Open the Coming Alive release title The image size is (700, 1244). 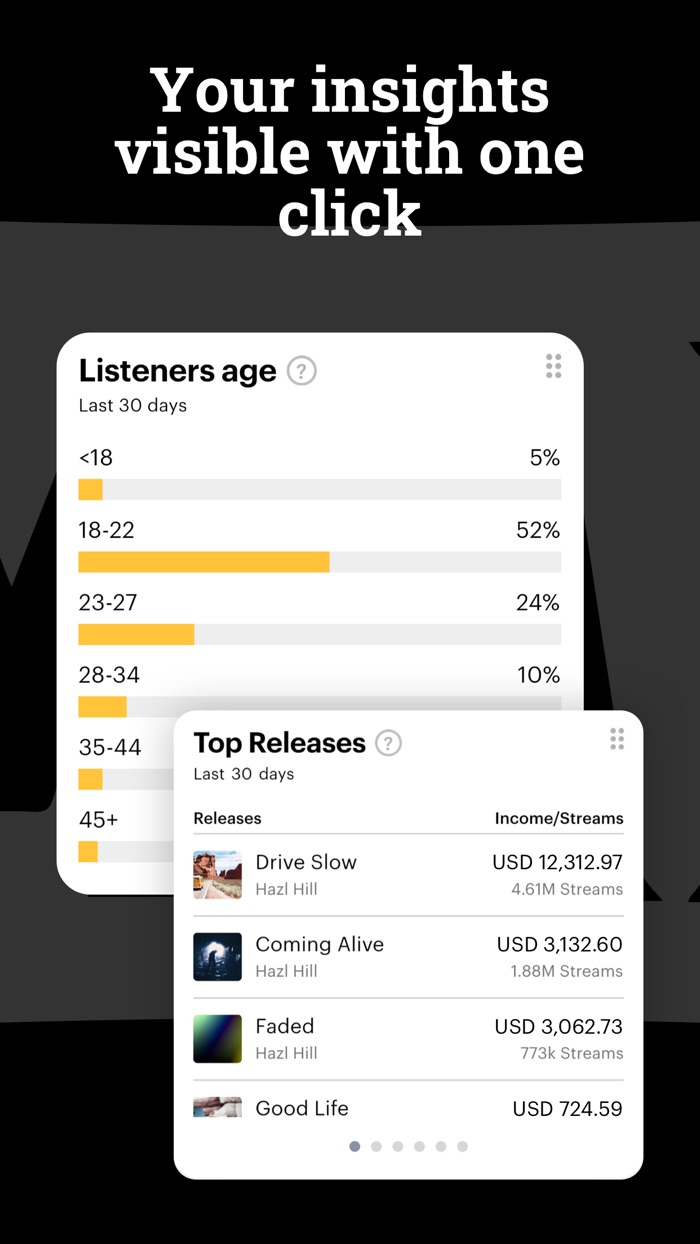(320, 944)
